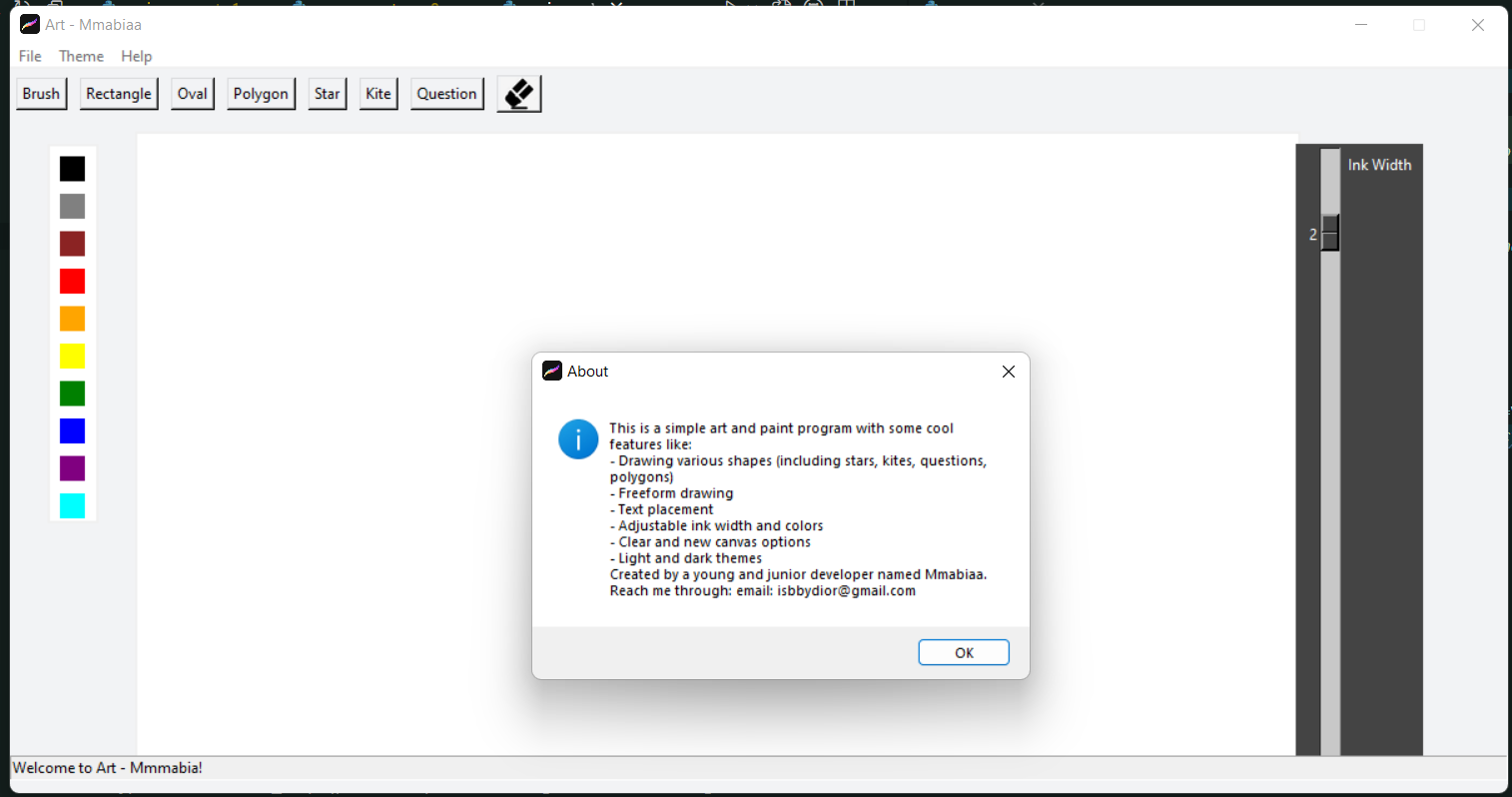Viewport: 1512px width, 797px height.
Task: Pick the cyan color swatch
Action: pos(72,505)
